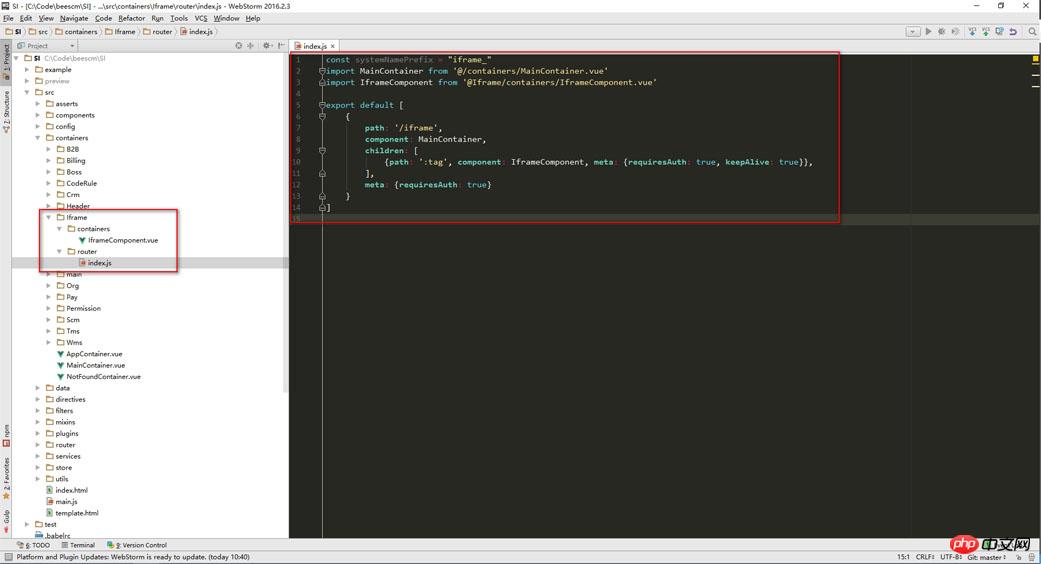
Task: Click the Run button in toolbar
Action: [928, 32]
